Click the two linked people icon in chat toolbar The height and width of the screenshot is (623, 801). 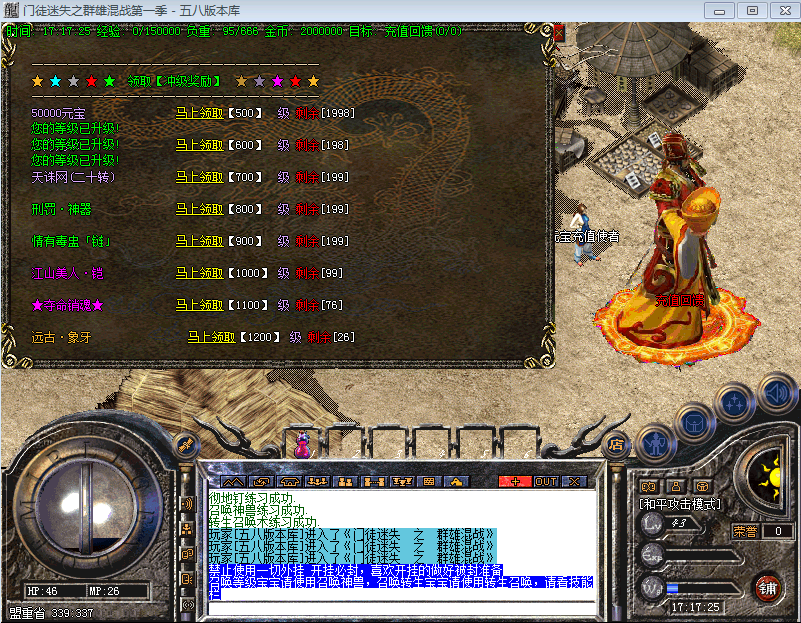click(373, 482)
